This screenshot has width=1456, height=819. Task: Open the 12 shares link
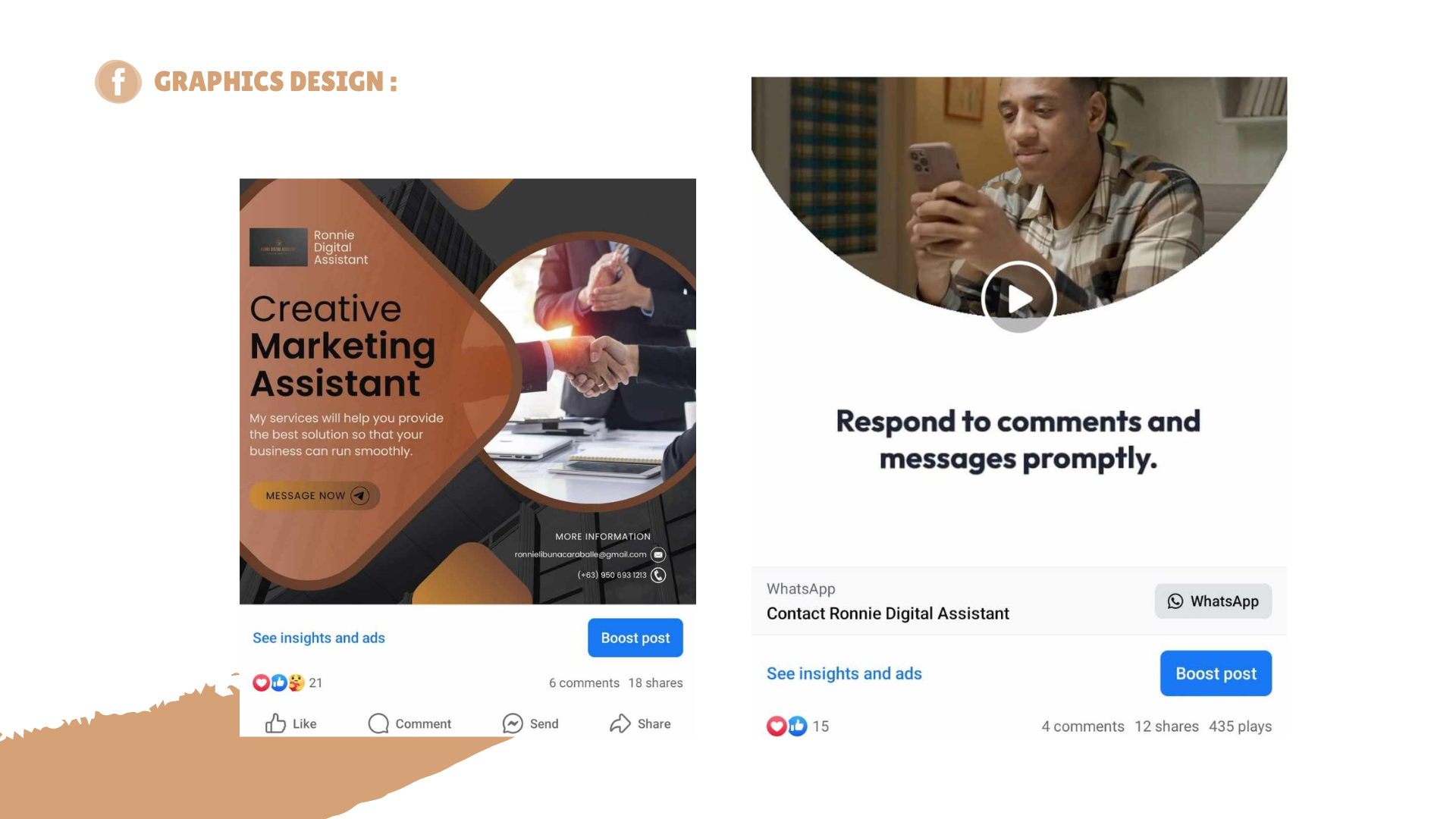[1166, 726]
